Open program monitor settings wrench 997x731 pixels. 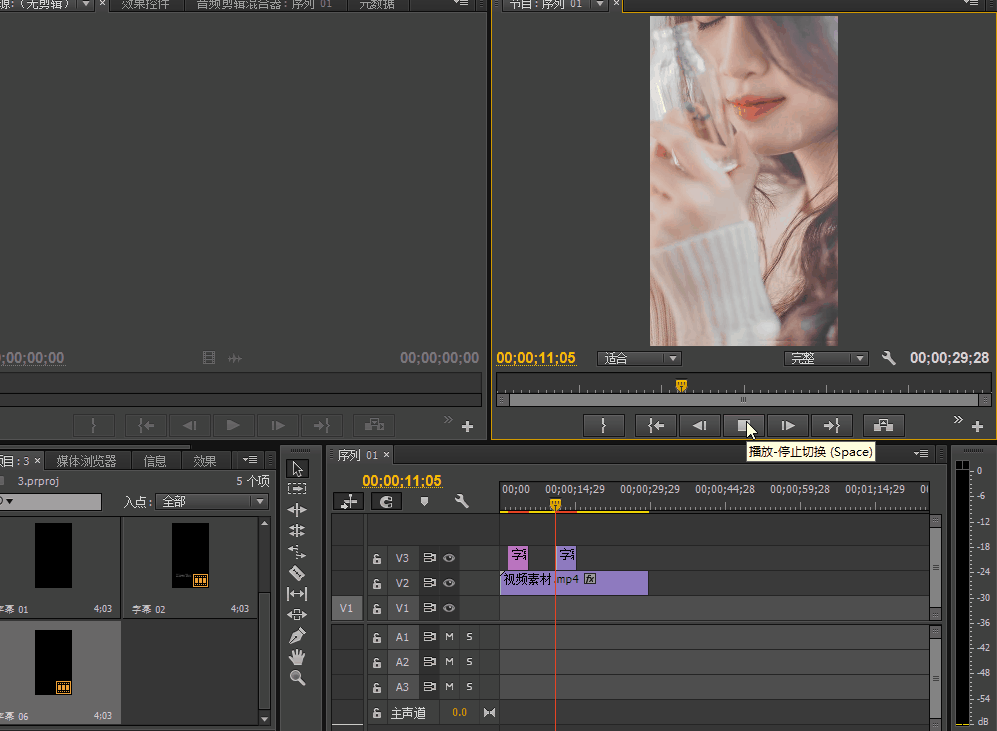pos(889,358)
